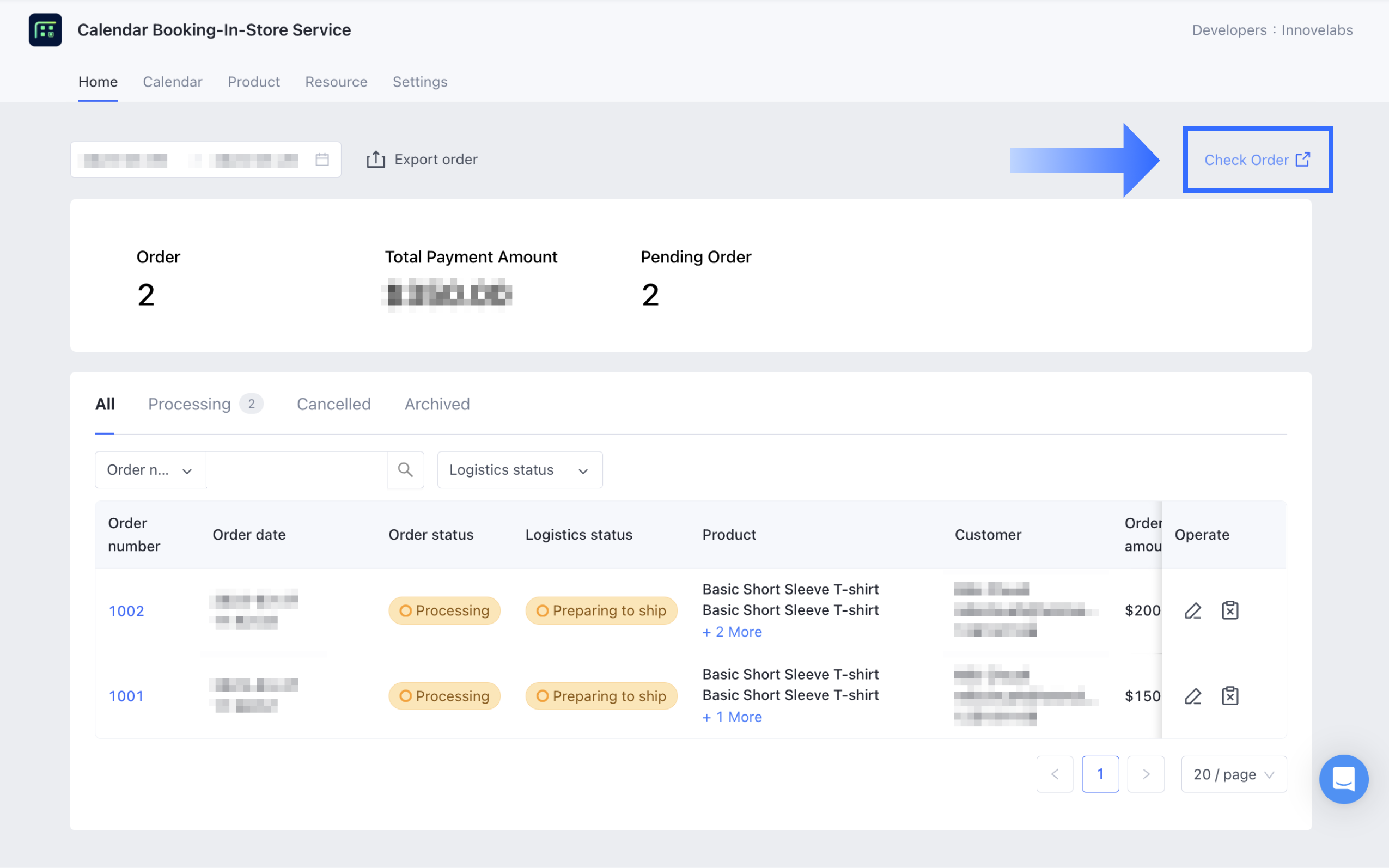
Task: Open the Settings tab
Action: click(x=420, y=82)
